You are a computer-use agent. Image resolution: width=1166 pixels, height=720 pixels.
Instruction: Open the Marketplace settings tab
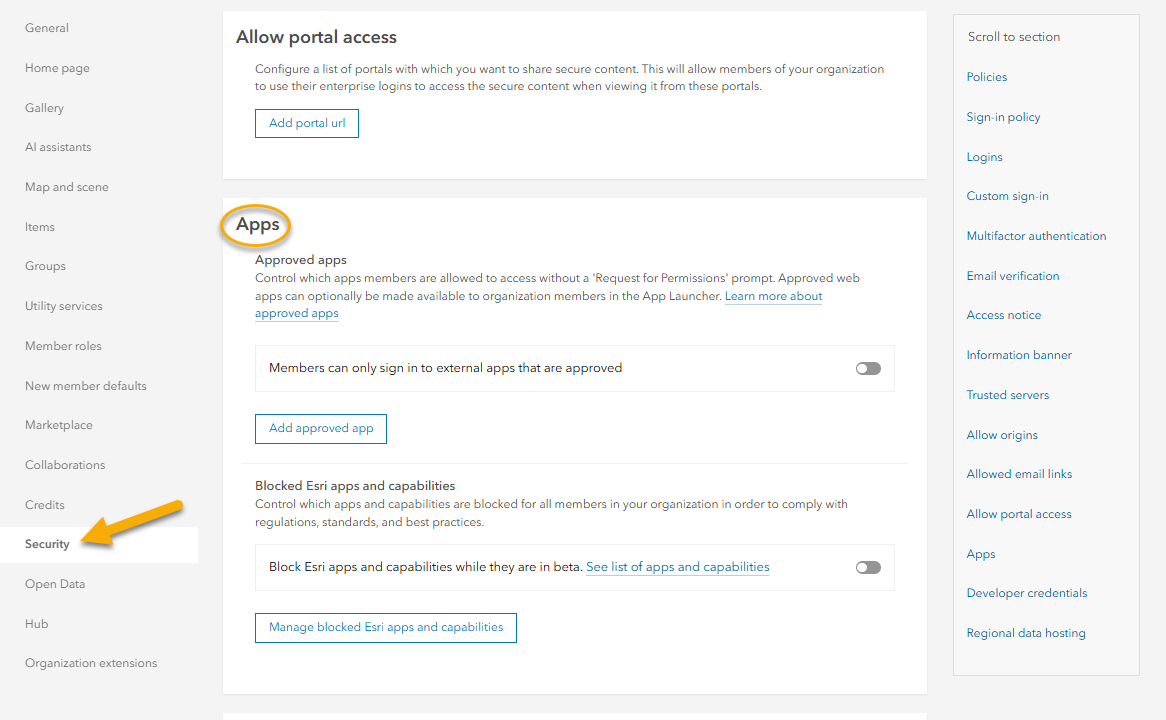tap(59, 425)
